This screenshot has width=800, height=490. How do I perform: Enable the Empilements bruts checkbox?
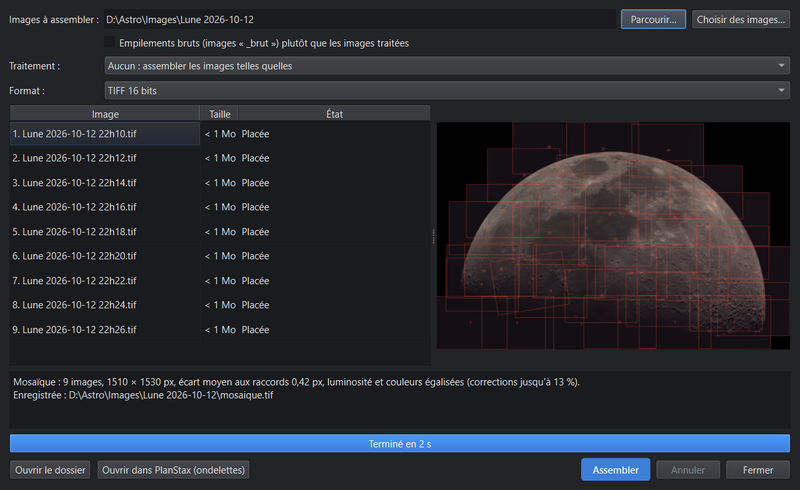[x=110, y=43]
